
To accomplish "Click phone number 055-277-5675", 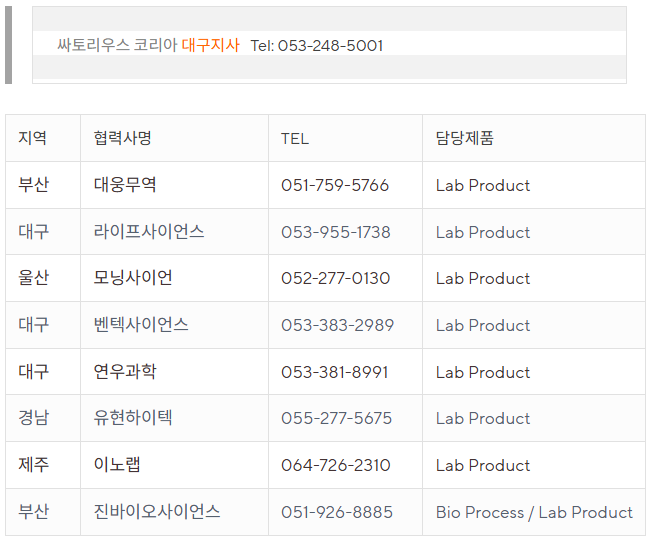I will click(x=336, y=418).
